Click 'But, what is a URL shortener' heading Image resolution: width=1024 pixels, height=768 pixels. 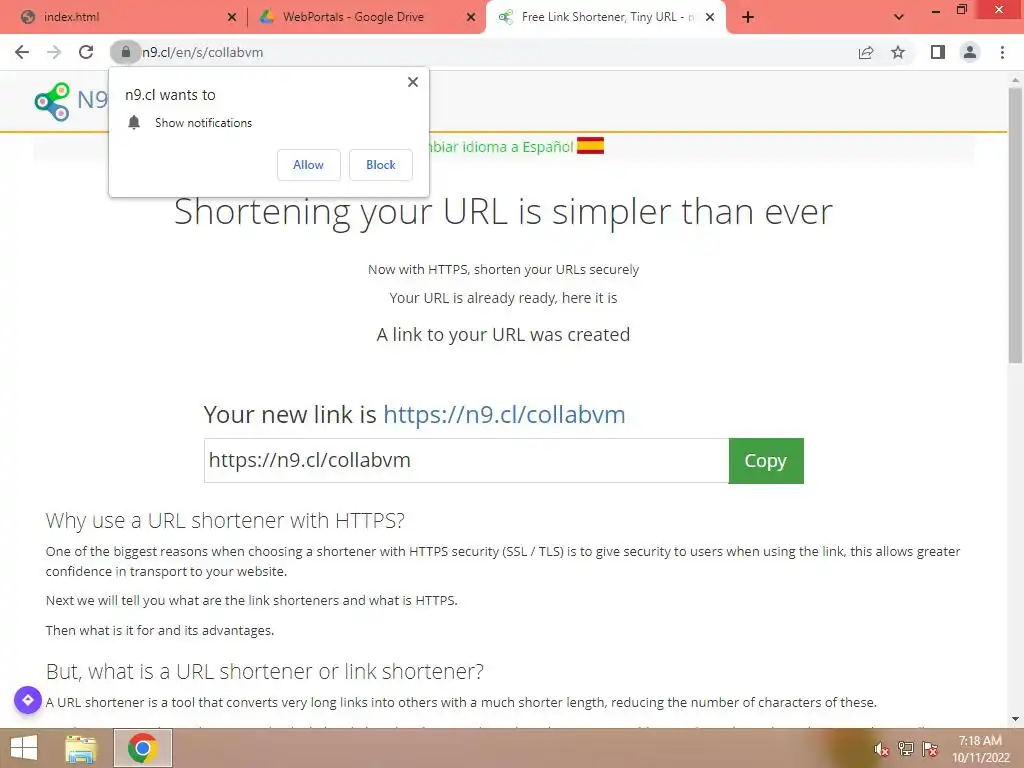264,671
